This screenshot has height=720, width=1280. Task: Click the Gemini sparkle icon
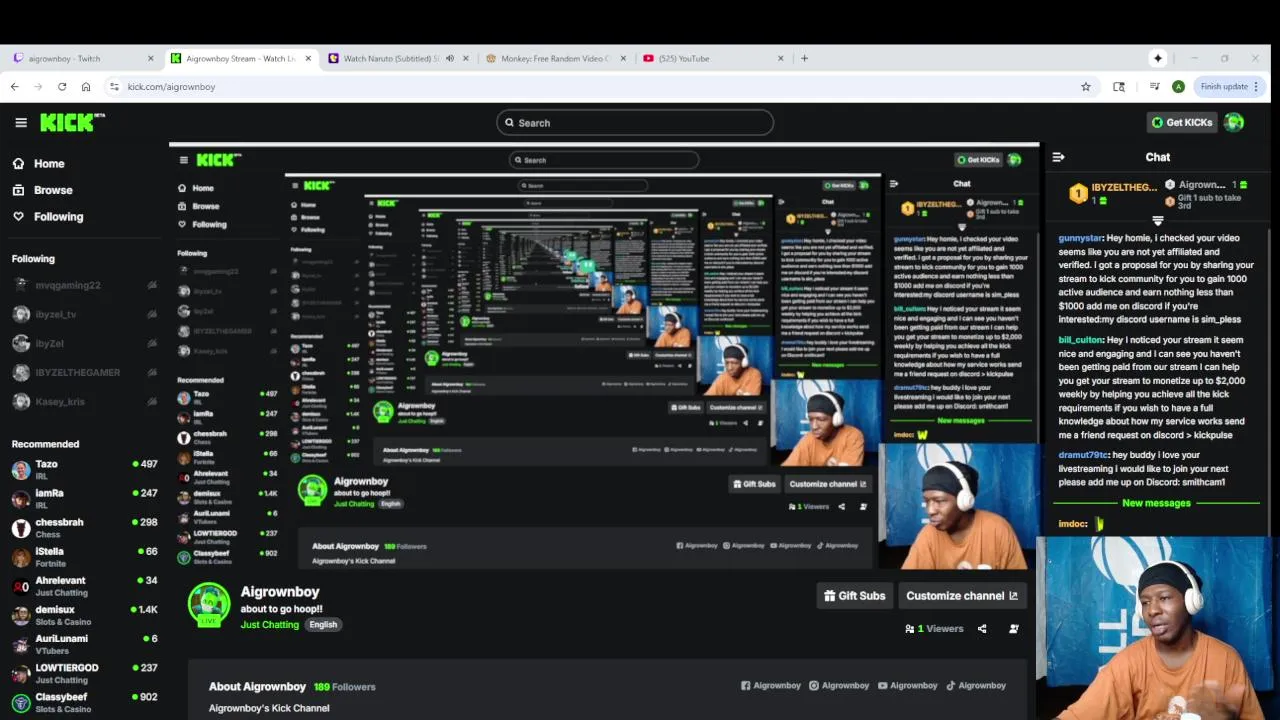point(1158,58)
